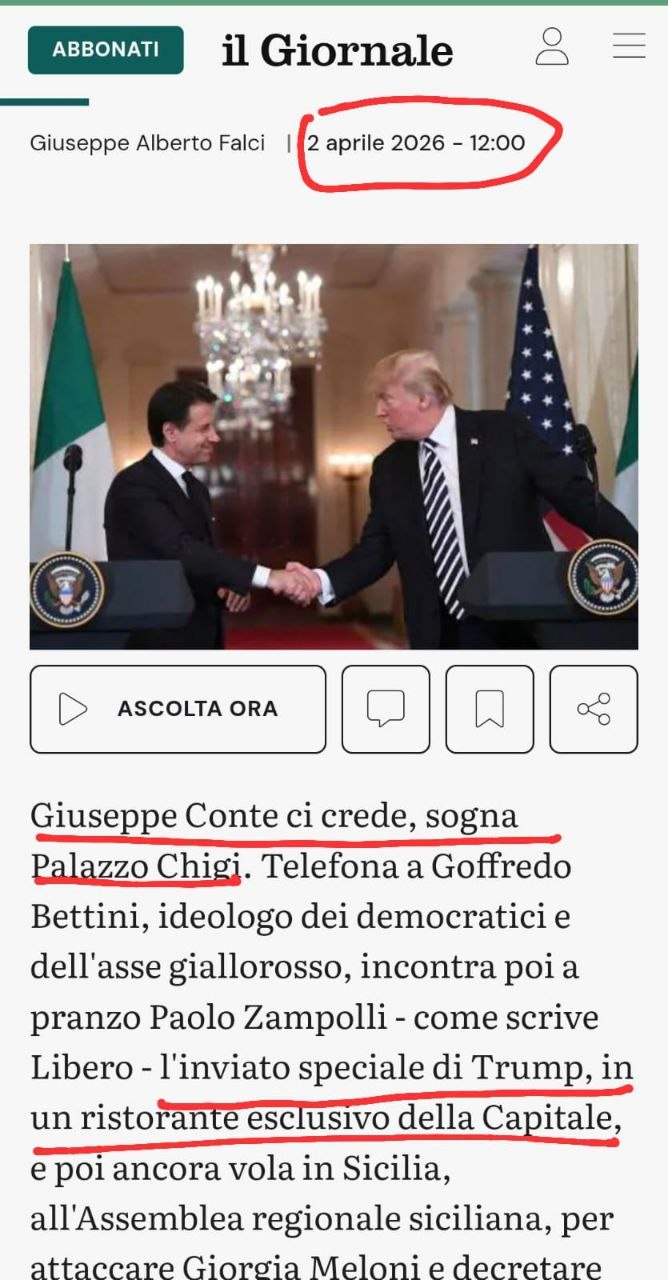This screenshot has width=668, height=1280.
Task: Tap the ABBONATI subscribe button
Action: point(105,50)
